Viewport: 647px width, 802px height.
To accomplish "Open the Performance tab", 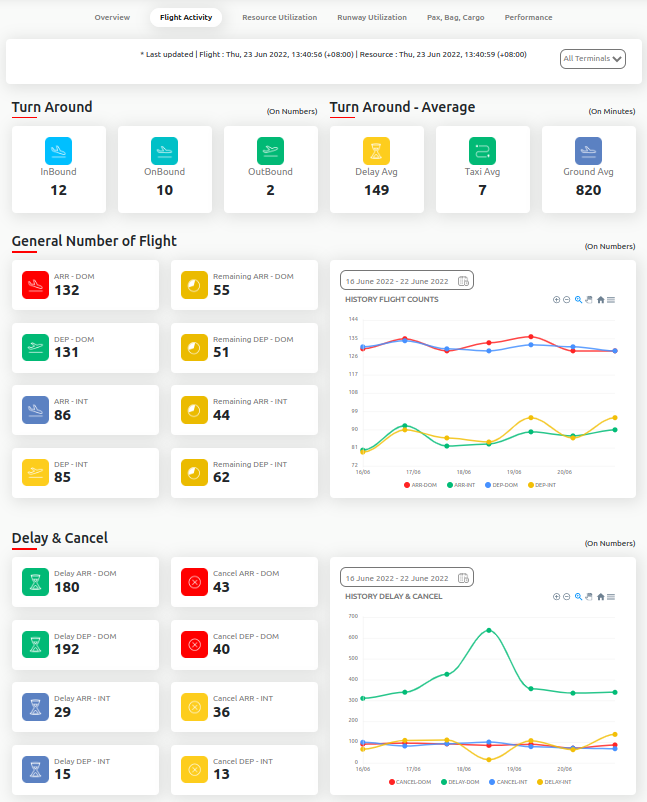I will [x=528, y=17].
